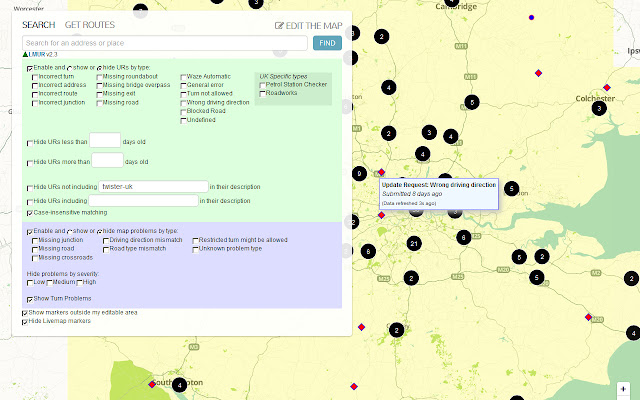Click the cluster marker 4 over Southampton
This screenshot has width=640, height=400.
pyautogui.click(x=179, y=384)
